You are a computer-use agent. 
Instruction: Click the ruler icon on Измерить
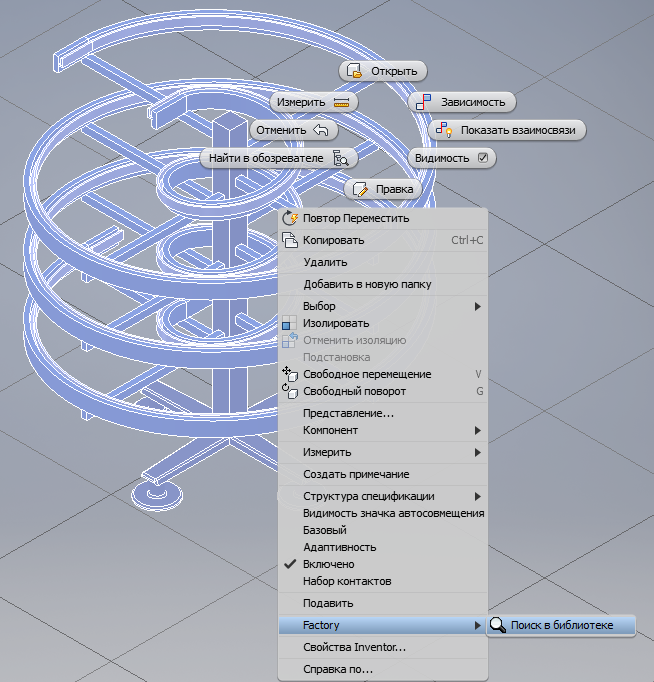coord(341,102)
